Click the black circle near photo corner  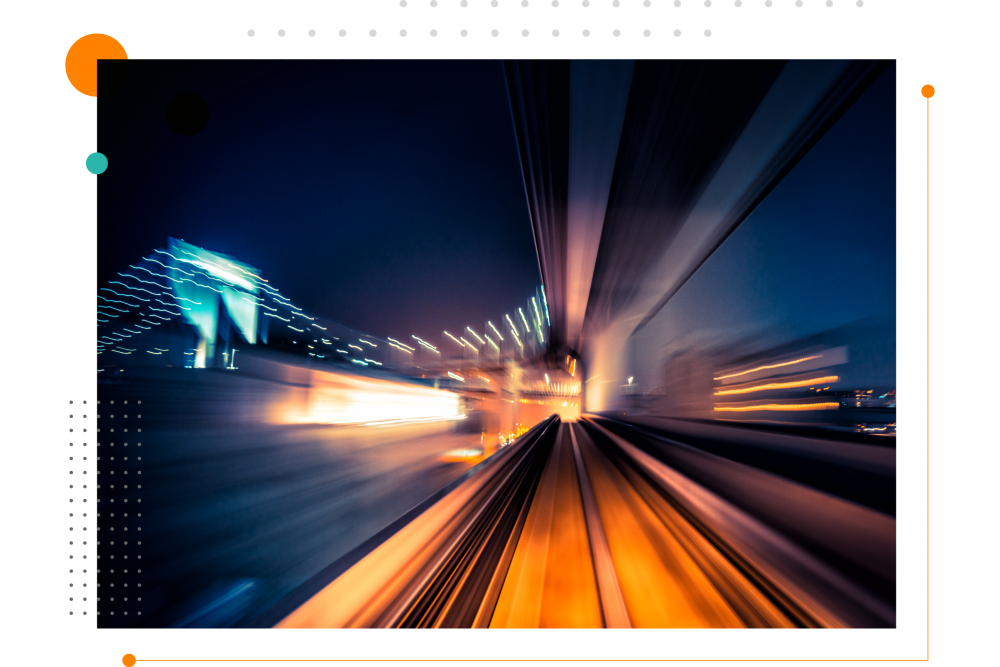(188, 113)
